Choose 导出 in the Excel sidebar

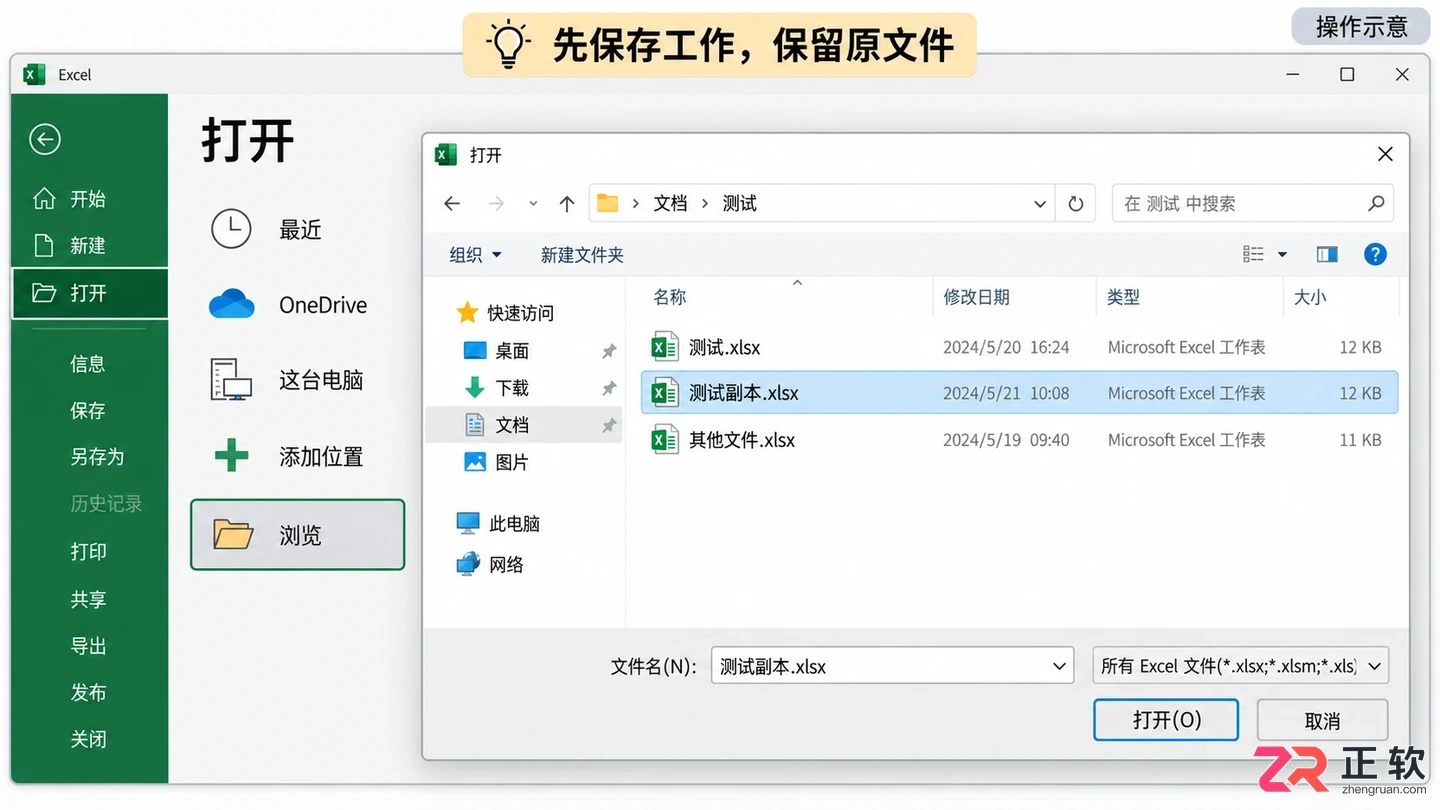click(x=88, y=645)
